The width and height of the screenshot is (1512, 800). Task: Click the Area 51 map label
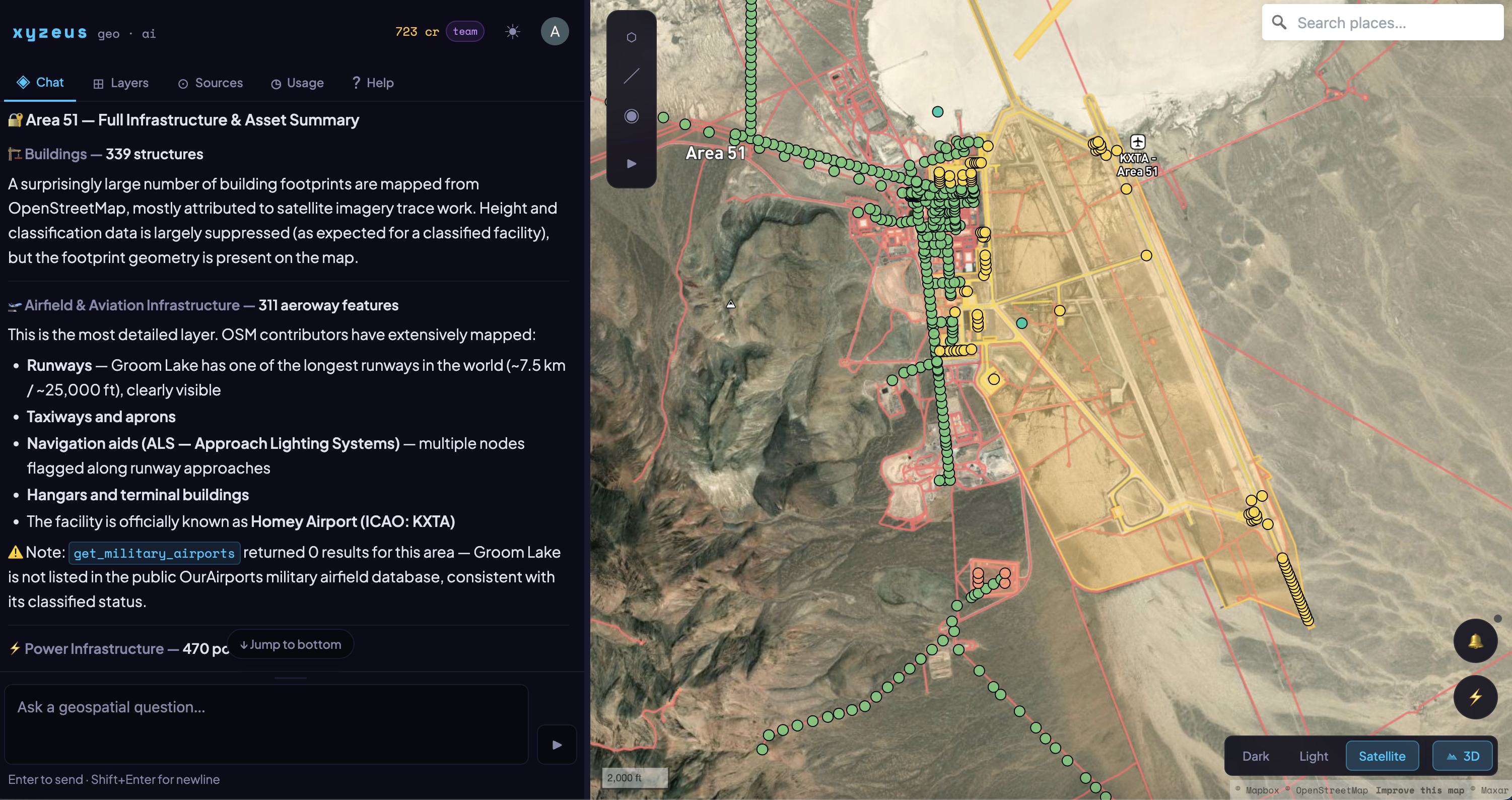pyautogui.click(x=715, y=153)
